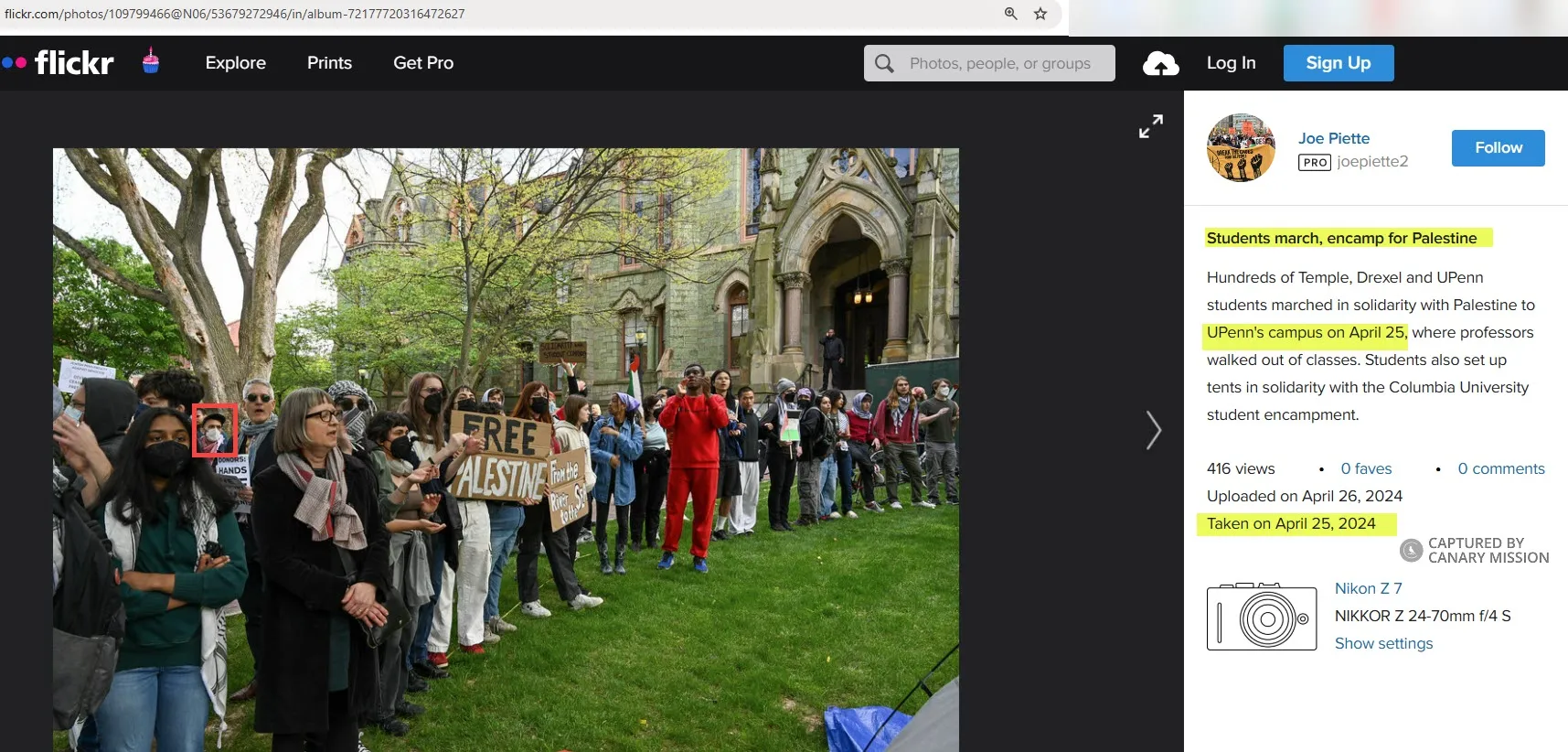Open the Explore menu
Screen dimensions: 1568x752
tap(235, 63)
